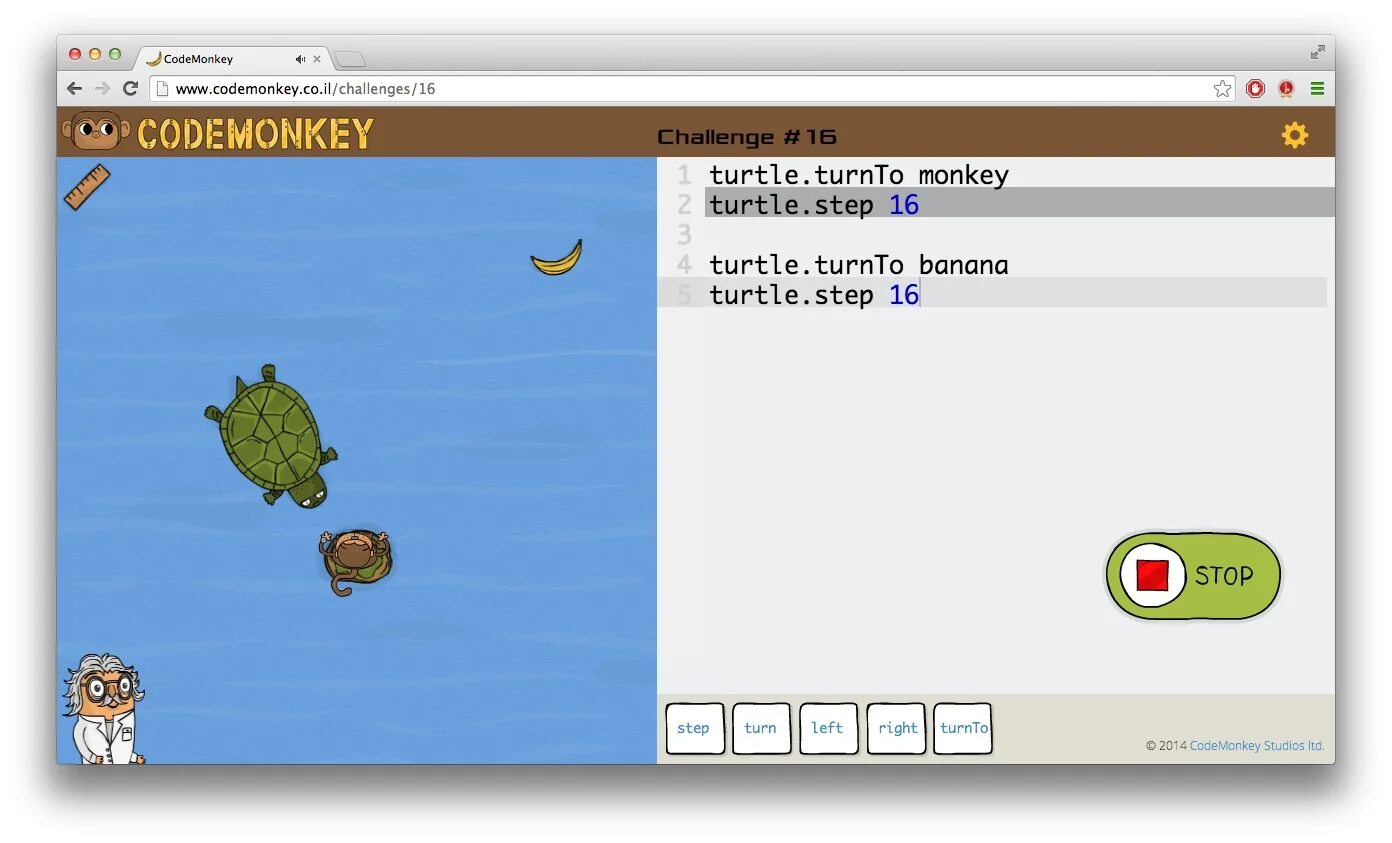Screen dimensions: 1392x843
Task: Click the browser back arrow
Action: [74, 88]
